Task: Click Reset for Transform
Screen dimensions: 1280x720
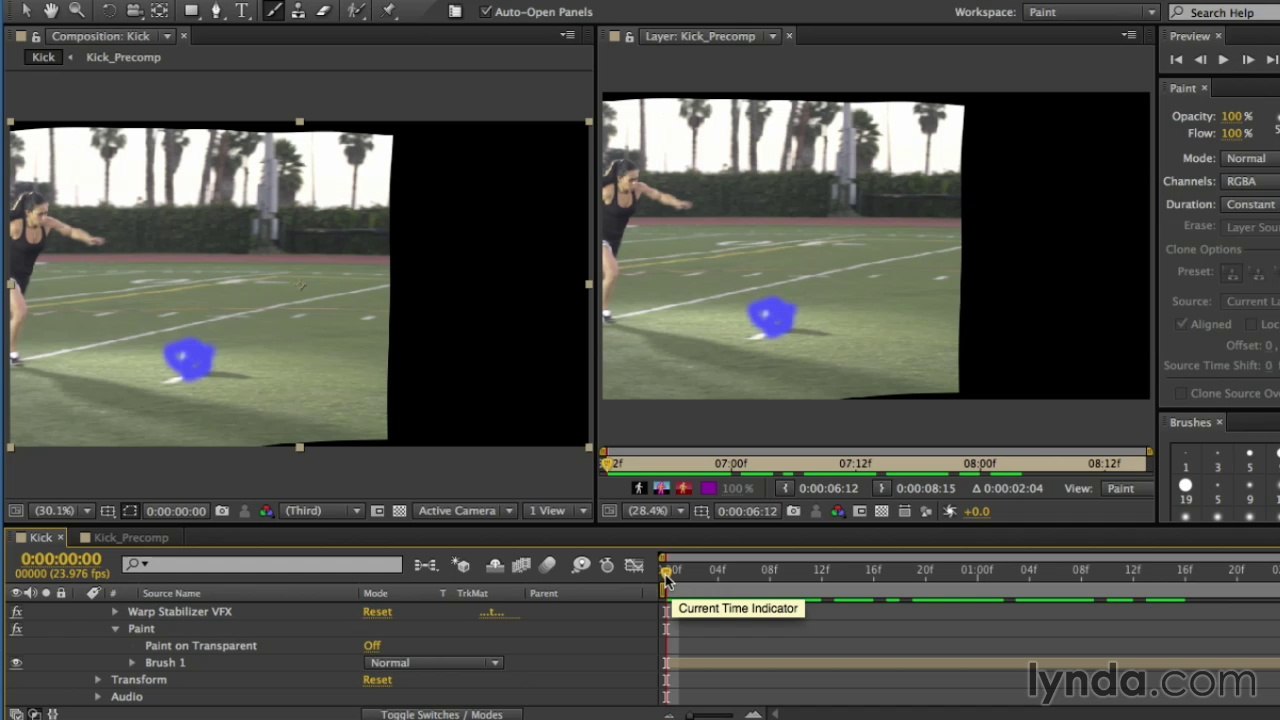Action: [377, 680]
